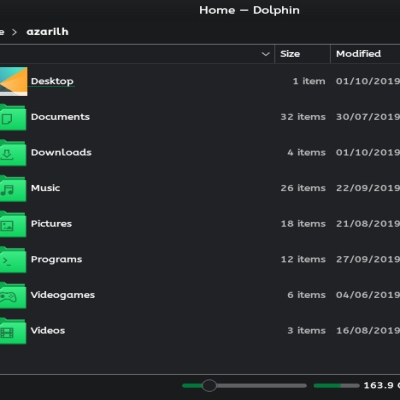Select the Programs folder name
The image size is (400, 400).
pyautogui.click(x=56, y=260)
